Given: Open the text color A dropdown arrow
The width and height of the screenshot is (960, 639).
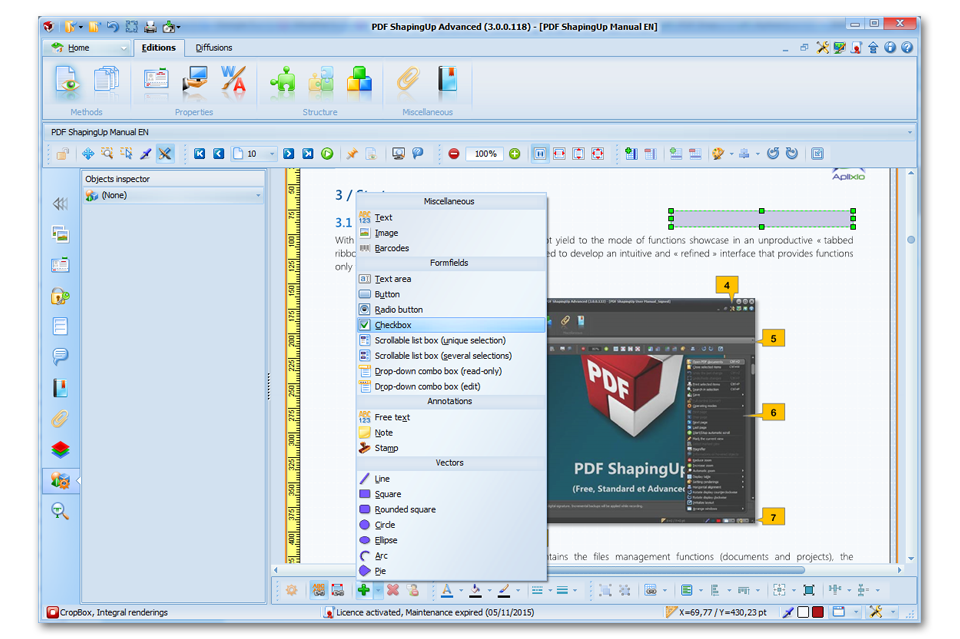Looking at the screenshot, I should pos(461,591).
